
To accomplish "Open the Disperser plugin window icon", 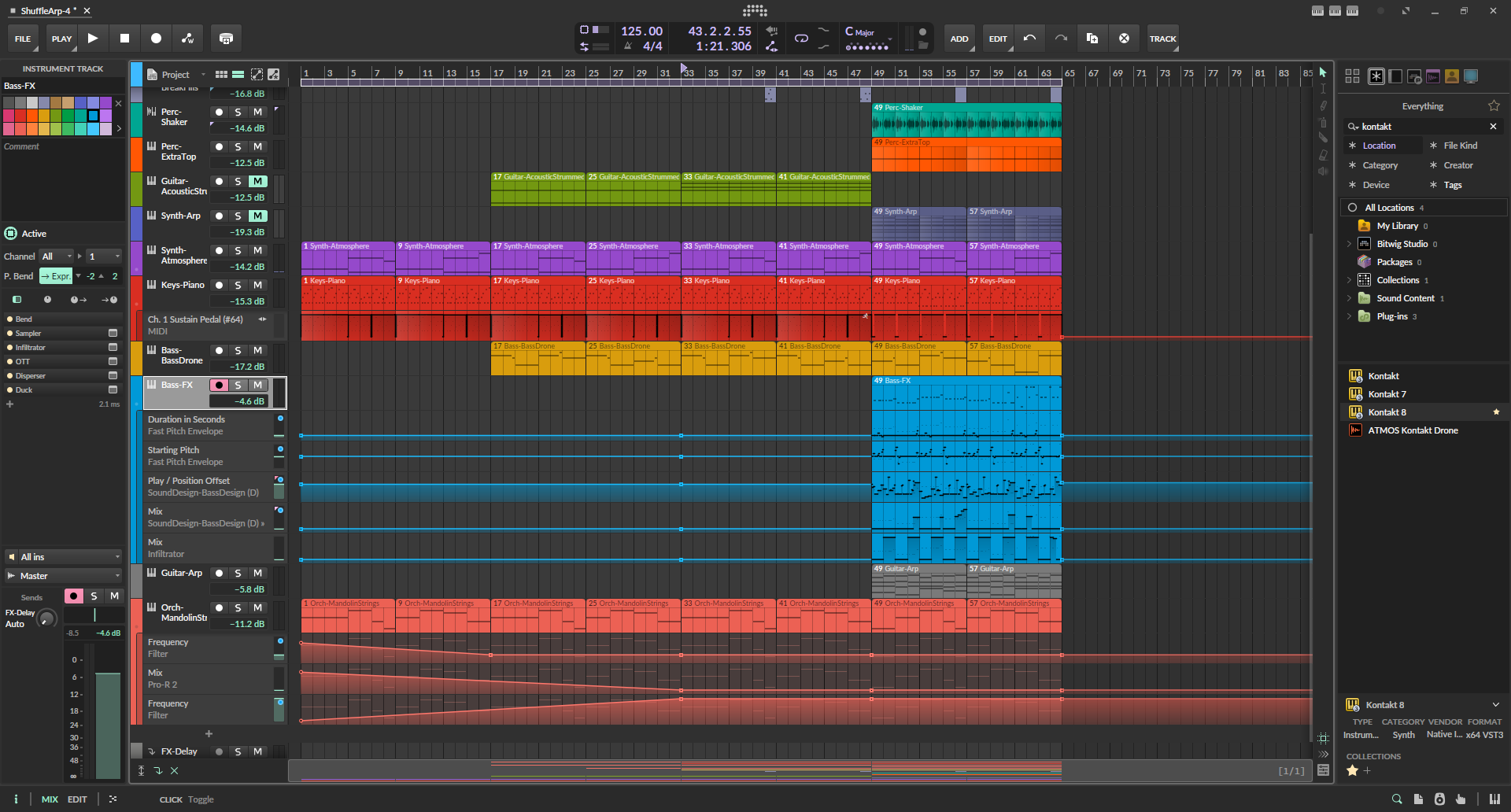I will [113, 375].
